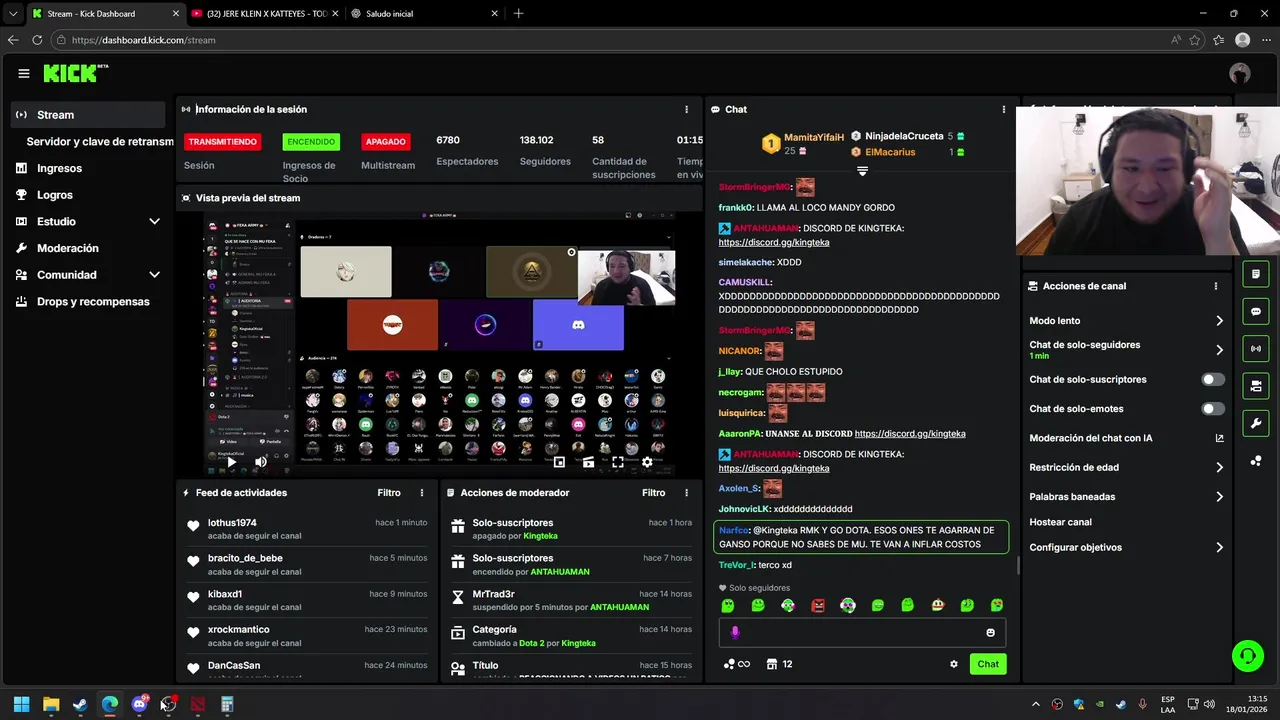The height and width of the screenshot is (720, 1280).
Task: Play the stream preview video
Action: coord(231,462)
